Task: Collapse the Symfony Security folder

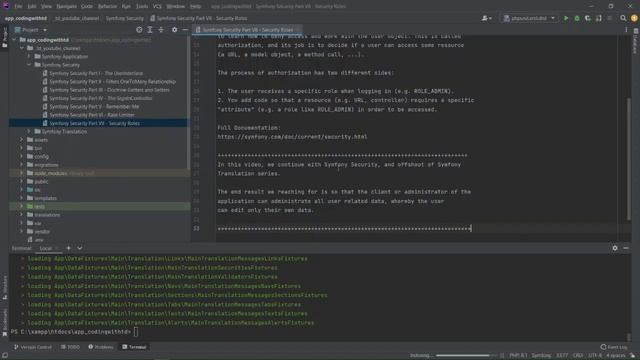Action: click(x=29, y=65)
